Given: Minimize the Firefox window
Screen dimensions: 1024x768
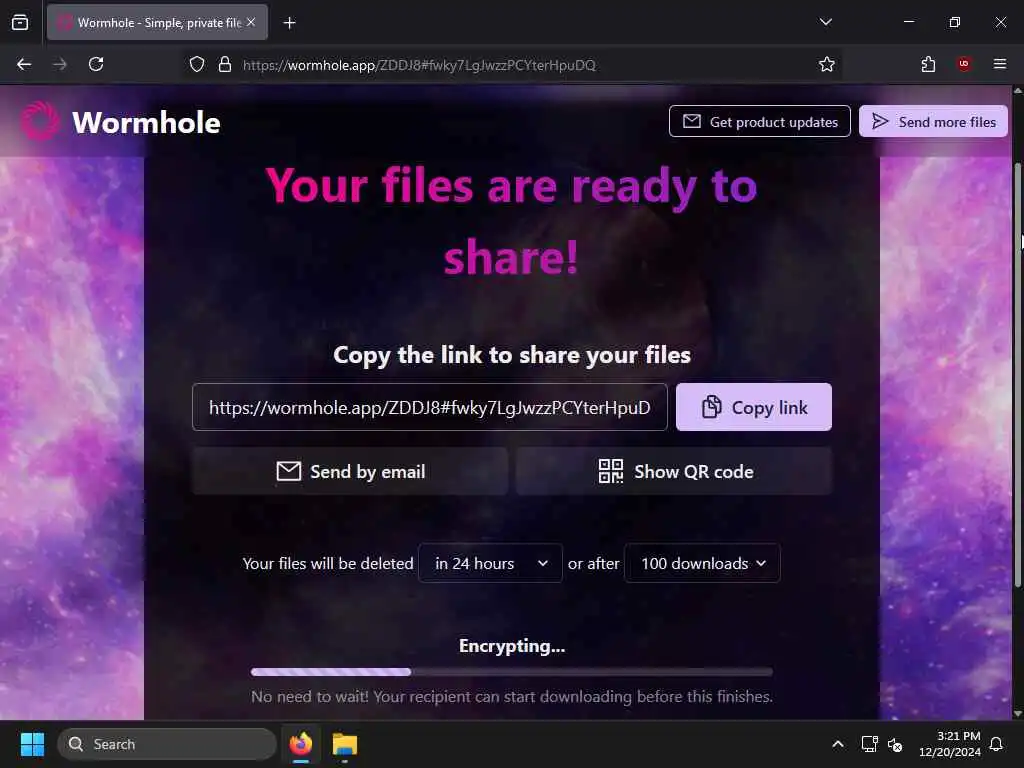Looking at the screenshot, I should [x=908, y=22].
